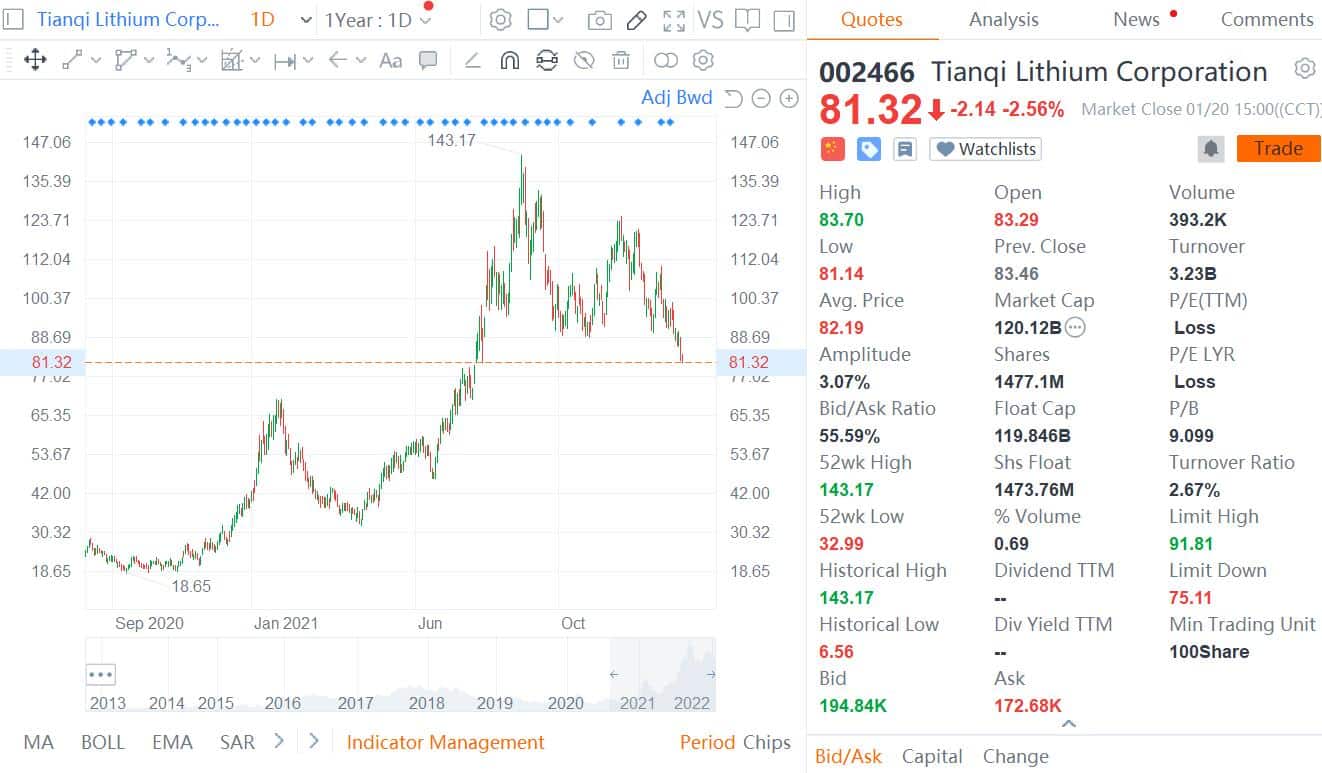Toggle the MA indicator on the chart
Image resolution: width=1322 pixels, height=773 pixels.
coord(38,742)
